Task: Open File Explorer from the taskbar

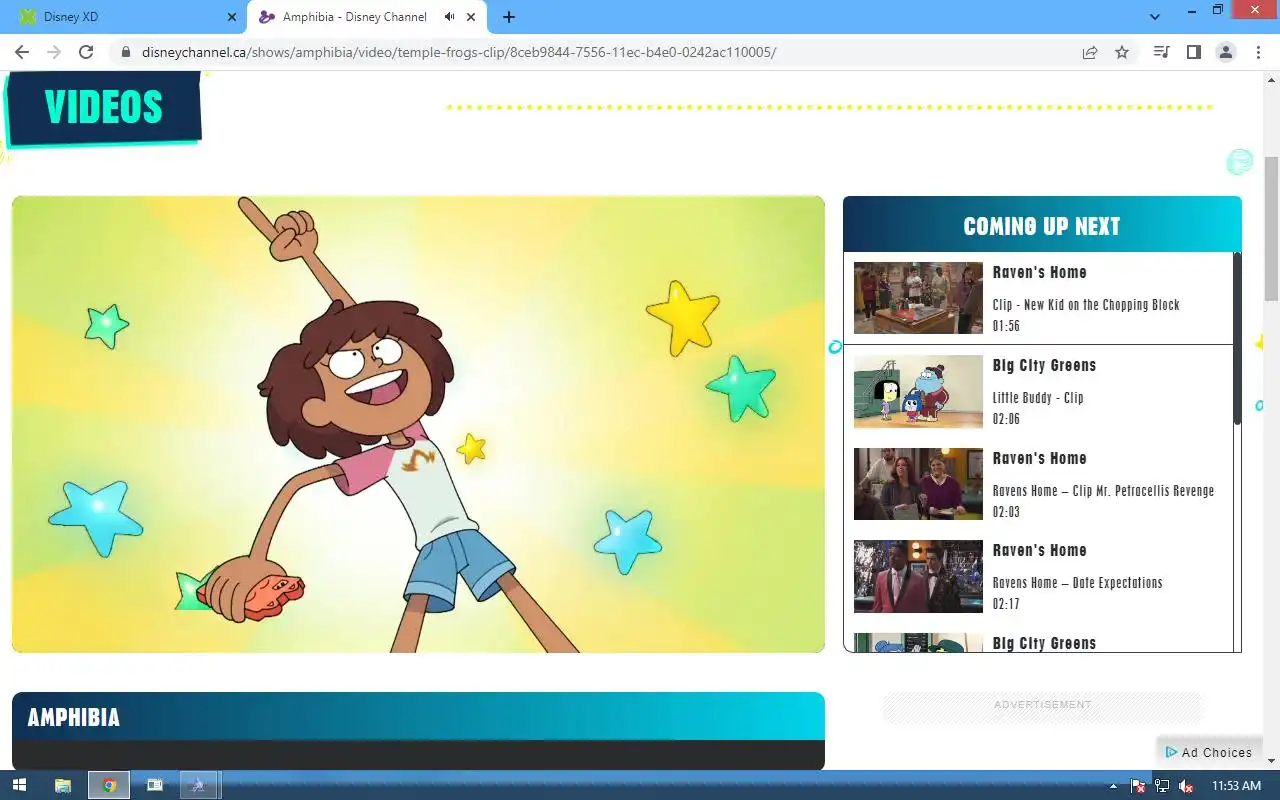Action: [x=62, y=785]
